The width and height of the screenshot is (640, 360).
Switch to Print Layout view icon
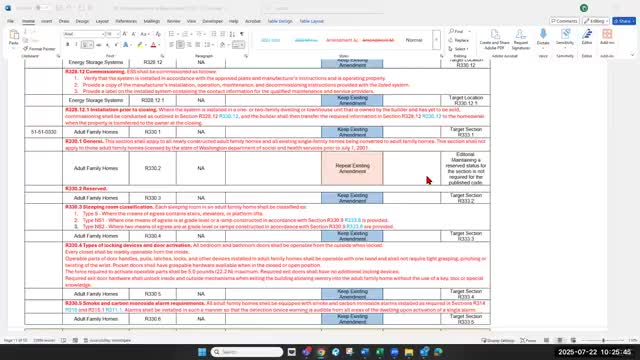click(560, 340)
